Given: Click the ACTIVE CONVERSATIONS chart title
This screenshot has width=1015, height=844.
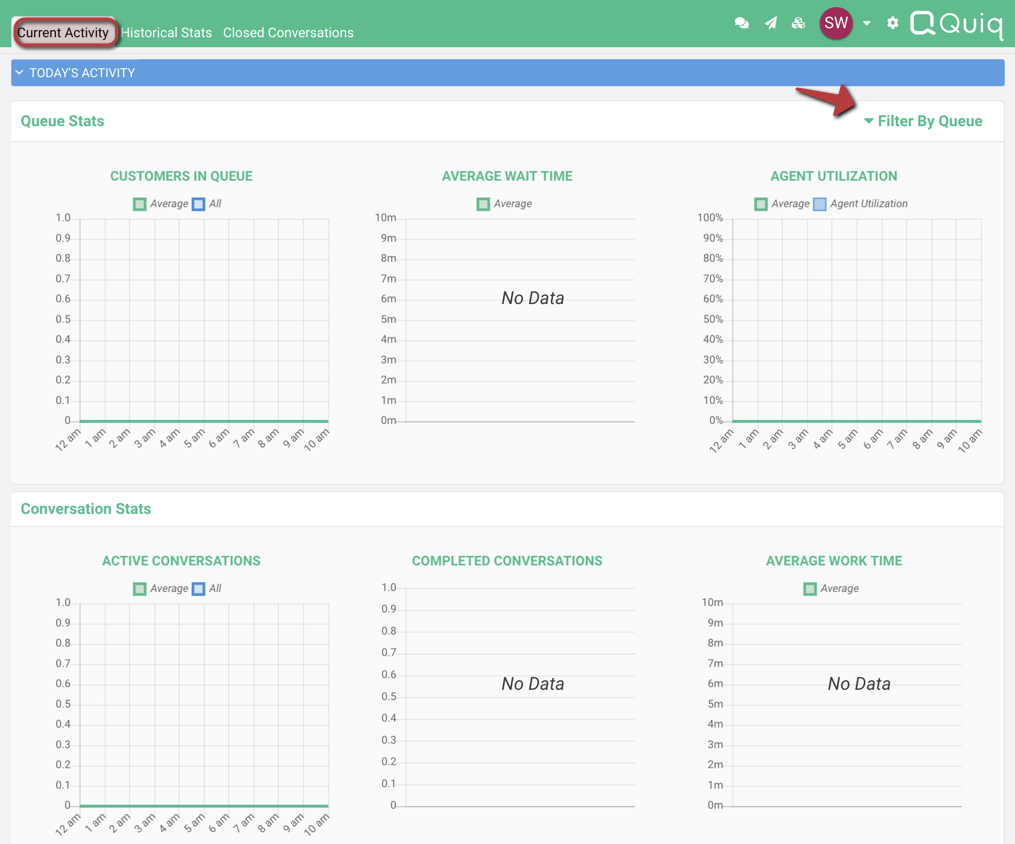Looking at the screenshot, I should (x=181, y=561).
